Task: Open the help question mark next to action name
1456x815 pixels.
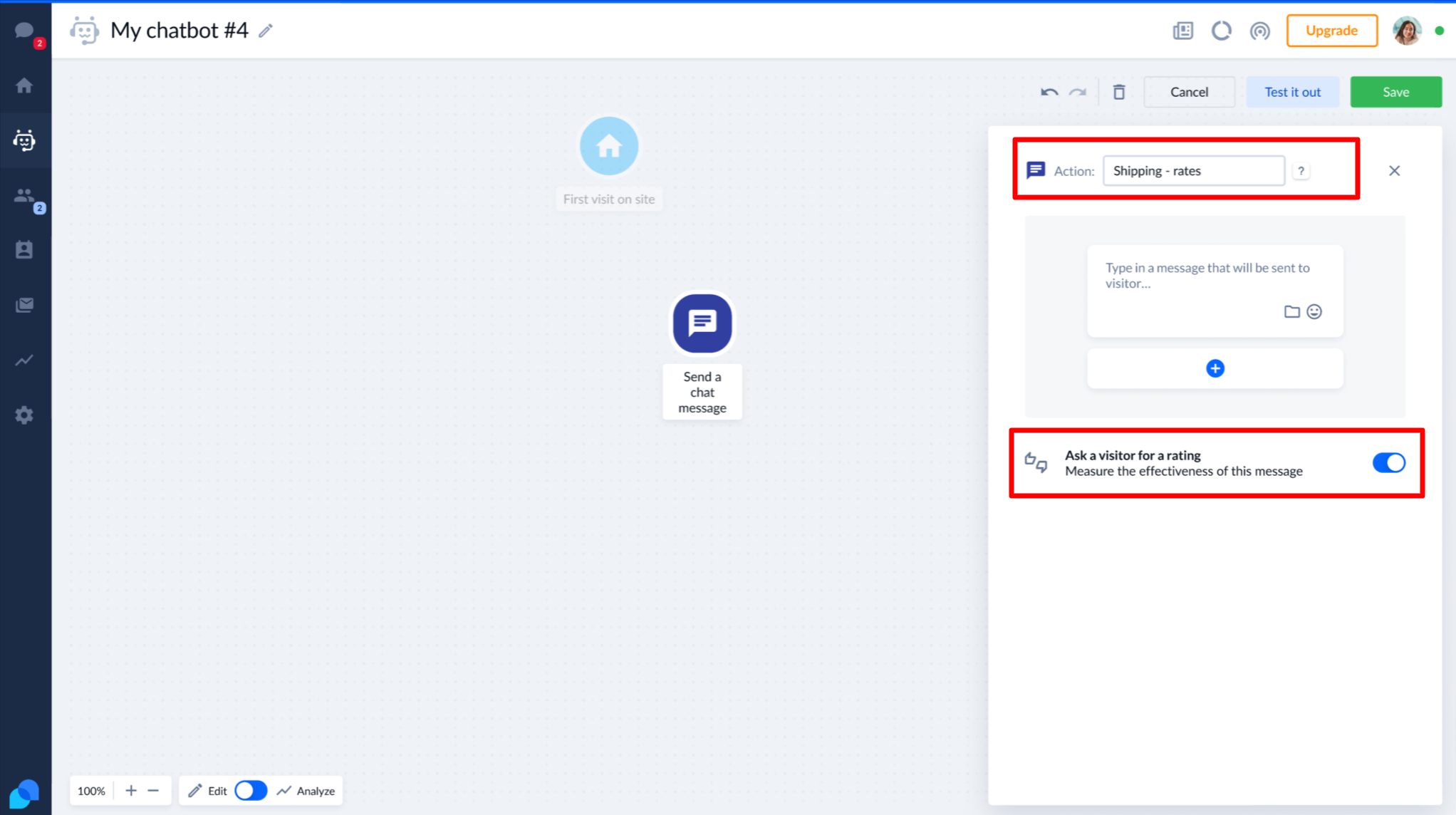Action: pos(1301,171)
